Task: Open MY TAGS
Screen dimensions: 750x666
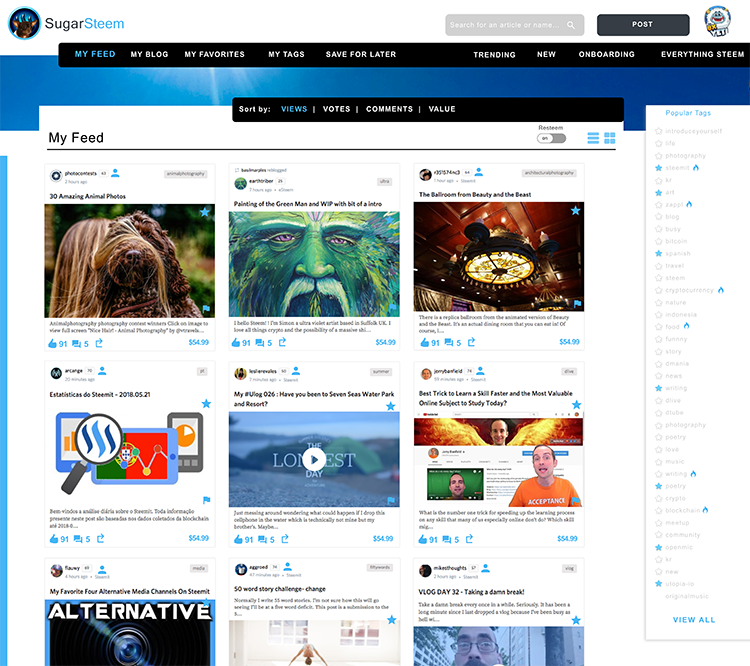Action: pos(286,55)
